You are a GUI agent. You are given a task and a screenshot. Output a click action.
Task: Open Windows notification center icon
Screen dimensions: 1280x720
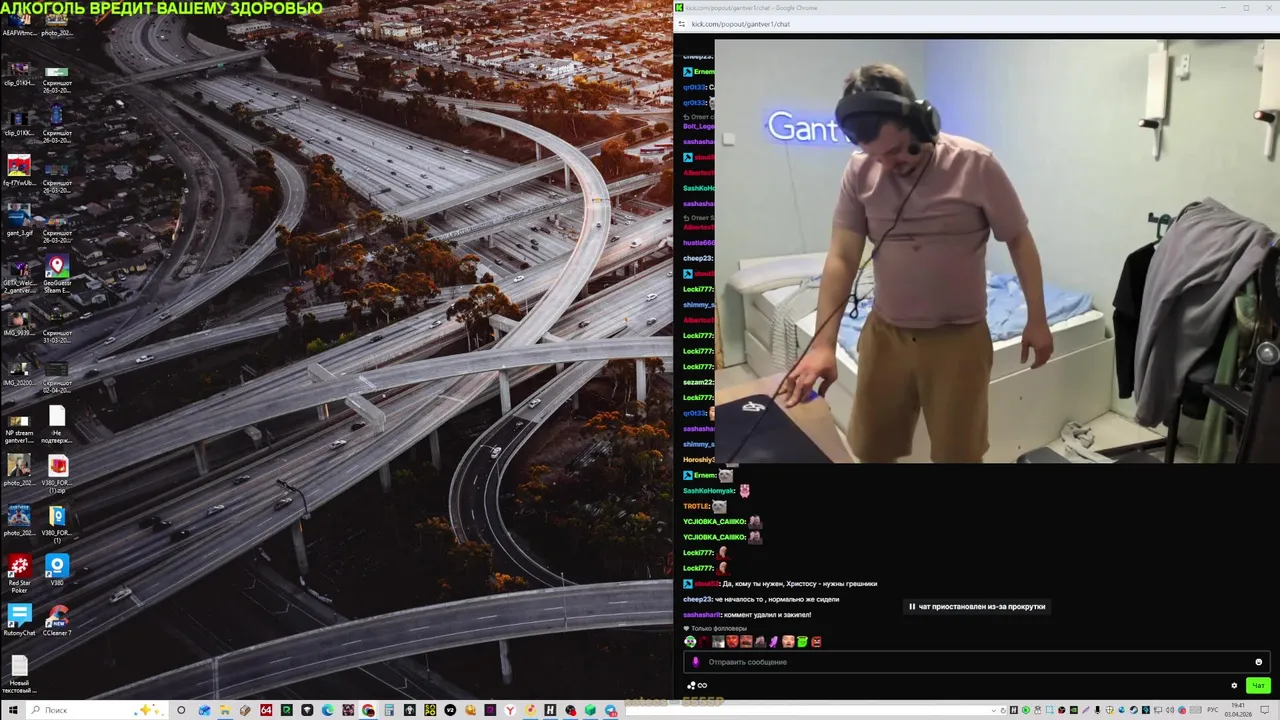[x=1264, y=710]
